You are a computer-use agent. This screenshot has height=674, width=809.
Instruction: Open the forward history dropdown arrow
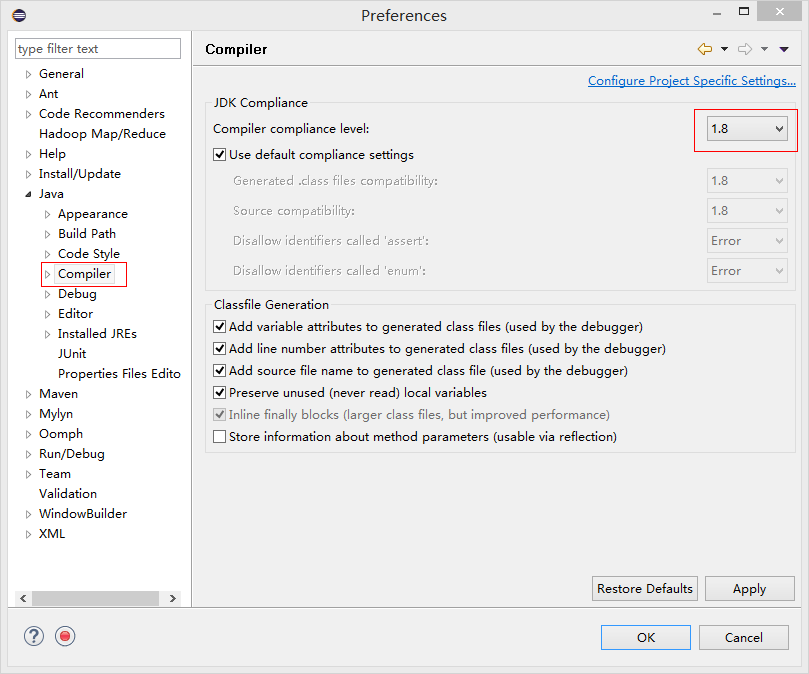pyautogui.click(x=765, y=49)
